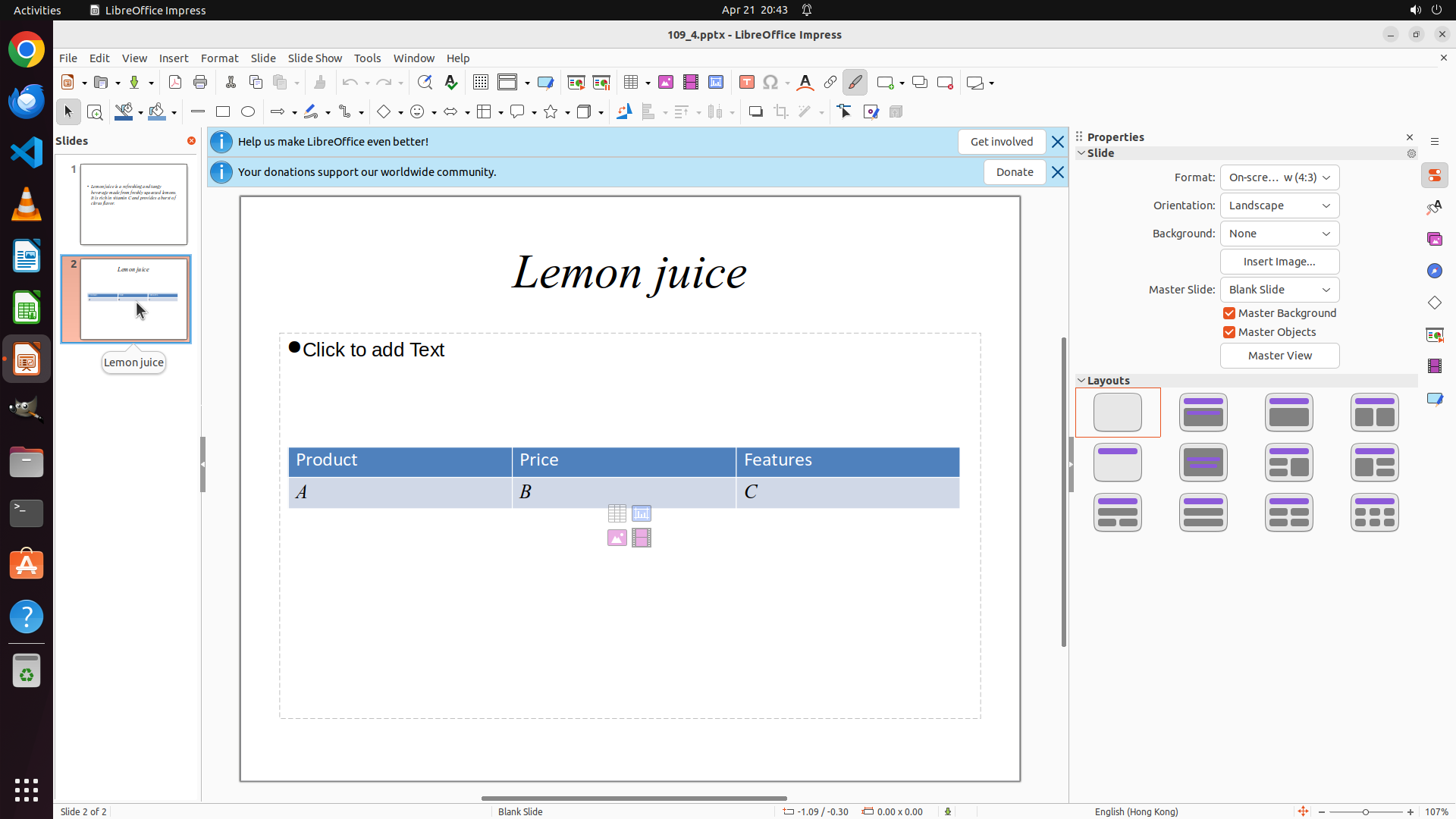Open the Master Slide dropdown
The height and width of the screenshot is (819, 1456).
click(x=1279, y=290)
